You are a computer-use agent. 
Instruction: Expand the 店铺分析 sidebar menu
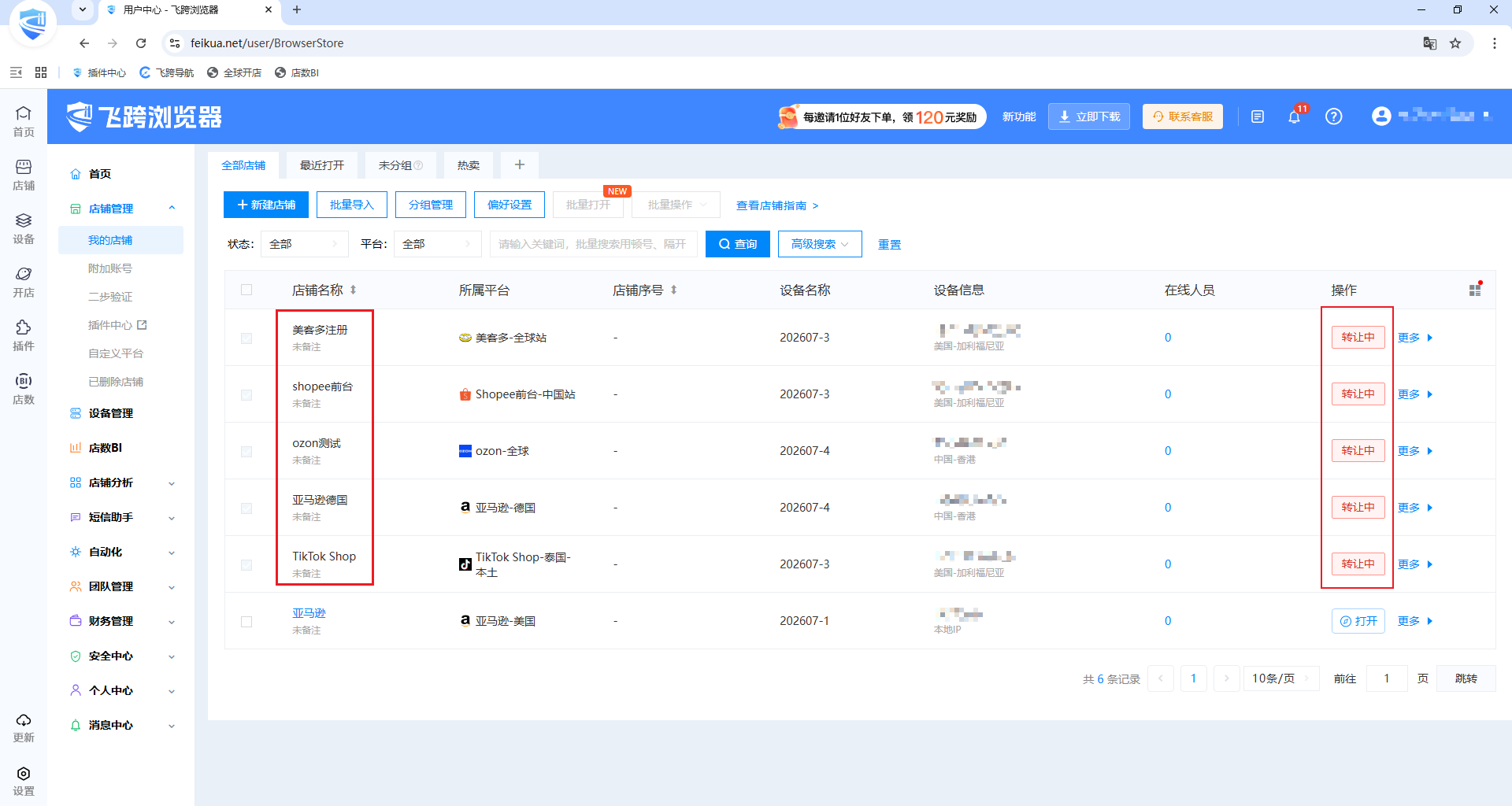[121, 482]
